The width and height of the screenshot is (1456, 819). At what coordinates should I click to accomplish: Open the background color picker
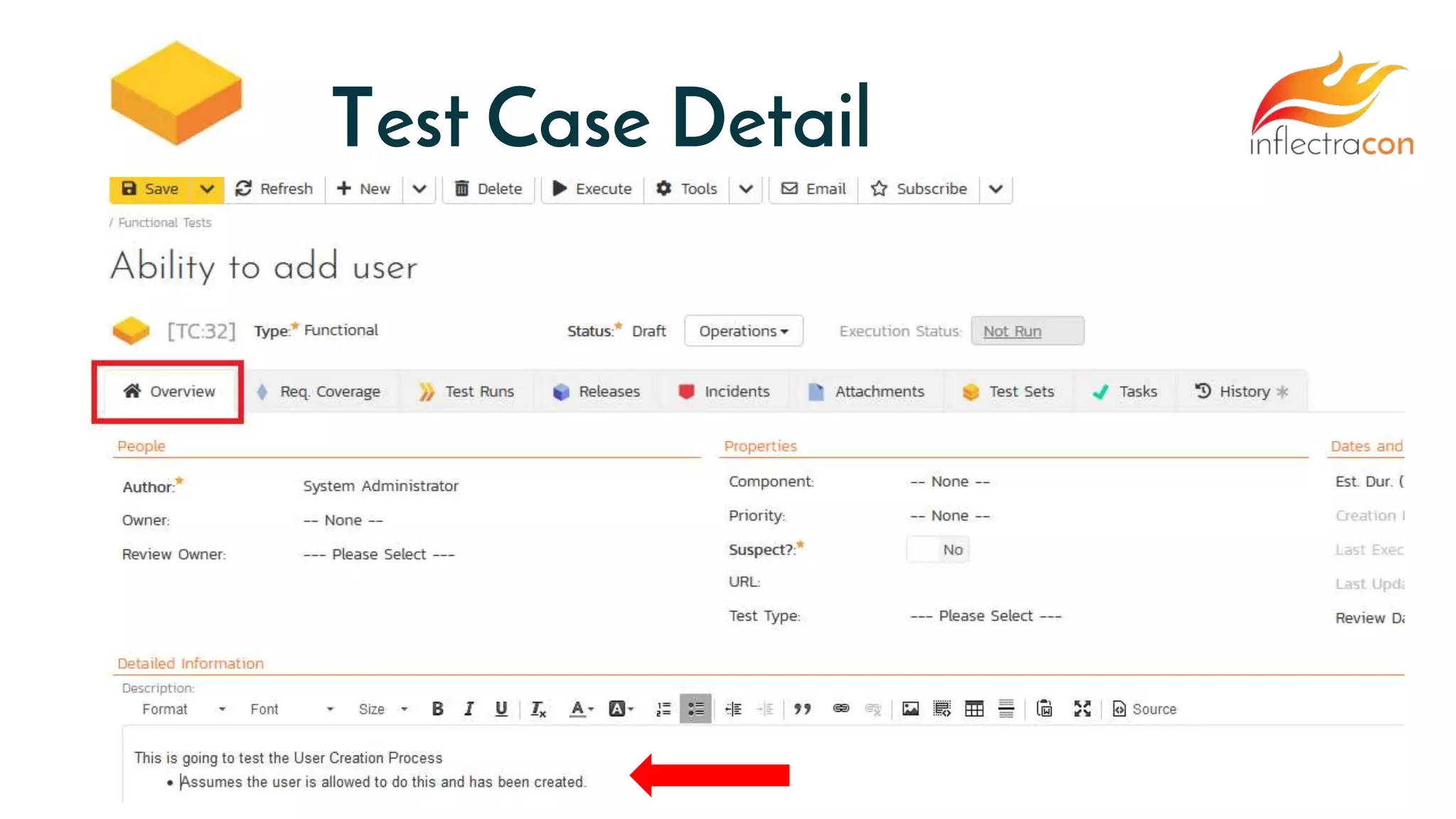[621, 709]
